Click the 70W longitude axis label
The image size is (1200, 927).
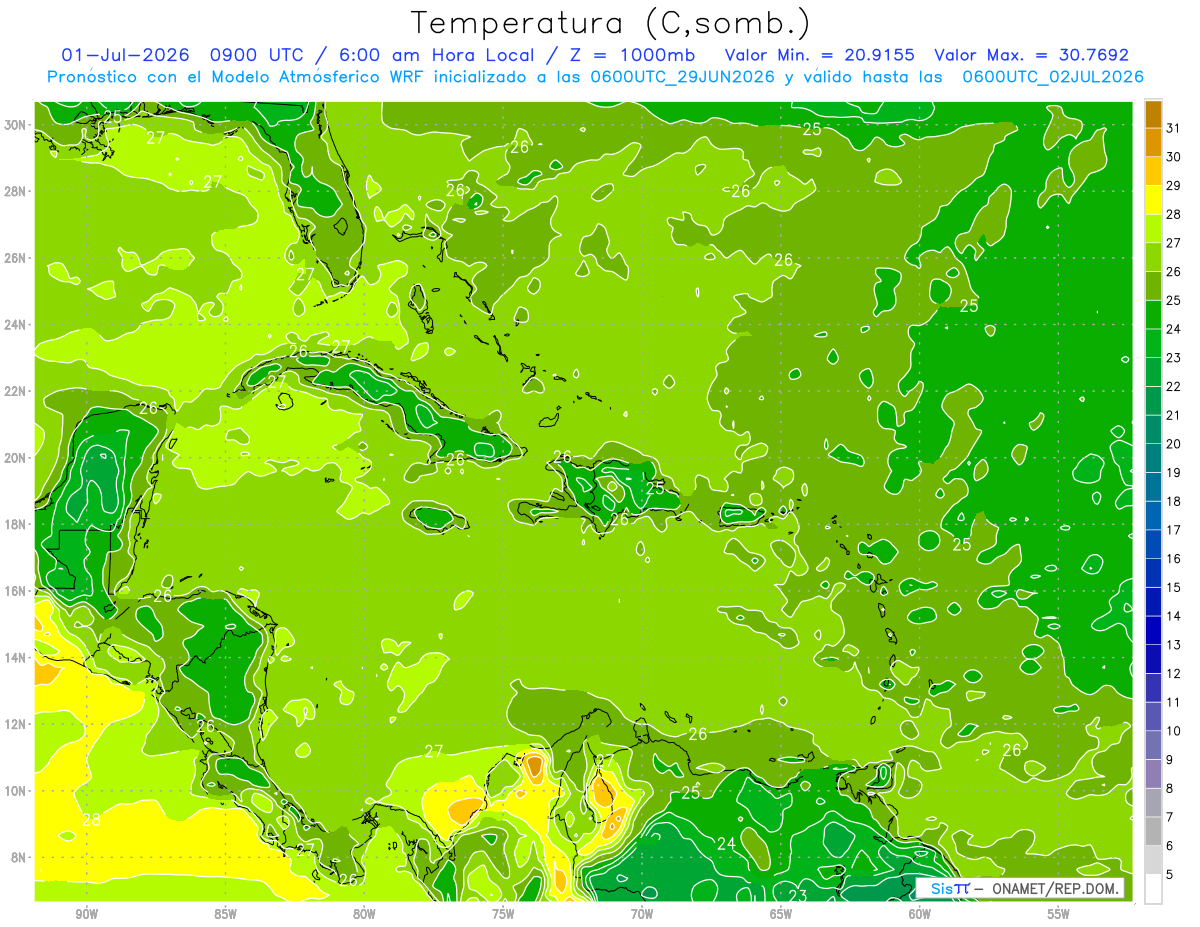click(x=642, y=914)
